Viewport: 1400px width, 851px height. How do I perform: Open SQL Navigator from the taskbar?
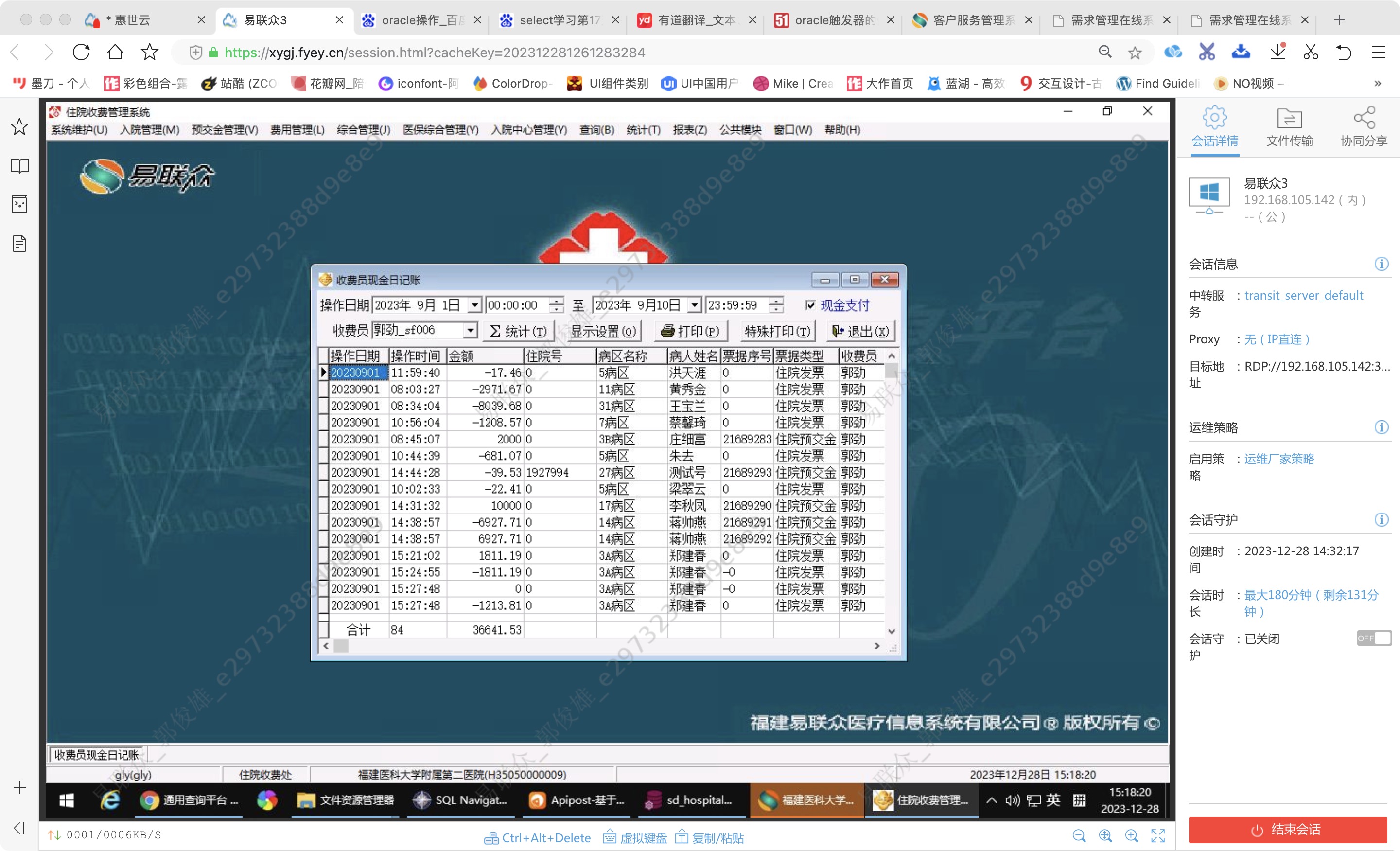click(460, 800)
